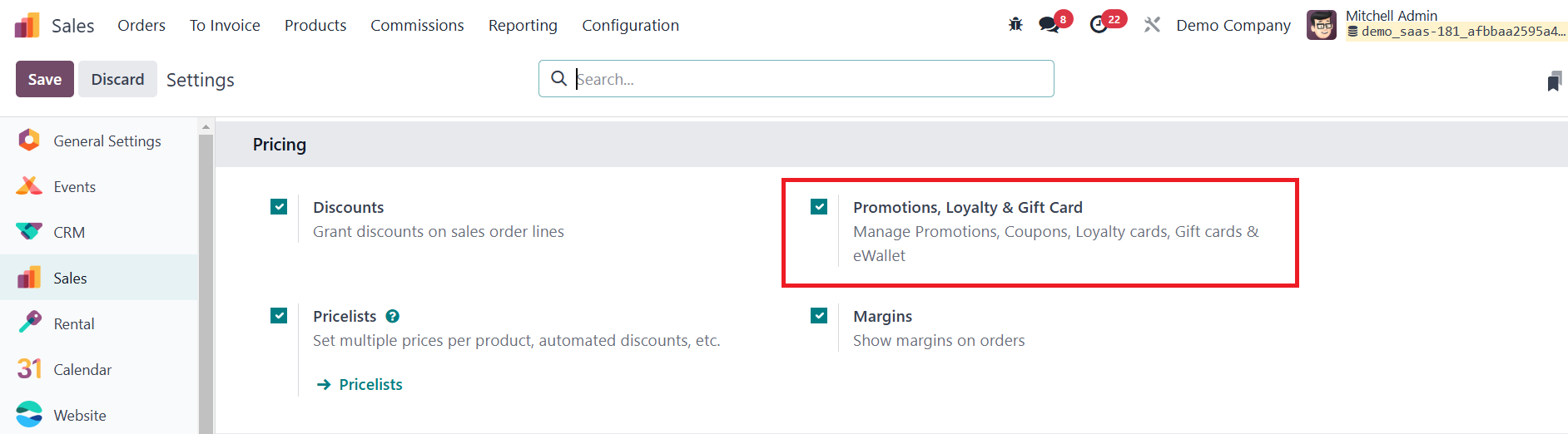Toggle the Margins checkbox

coord(819,315)
